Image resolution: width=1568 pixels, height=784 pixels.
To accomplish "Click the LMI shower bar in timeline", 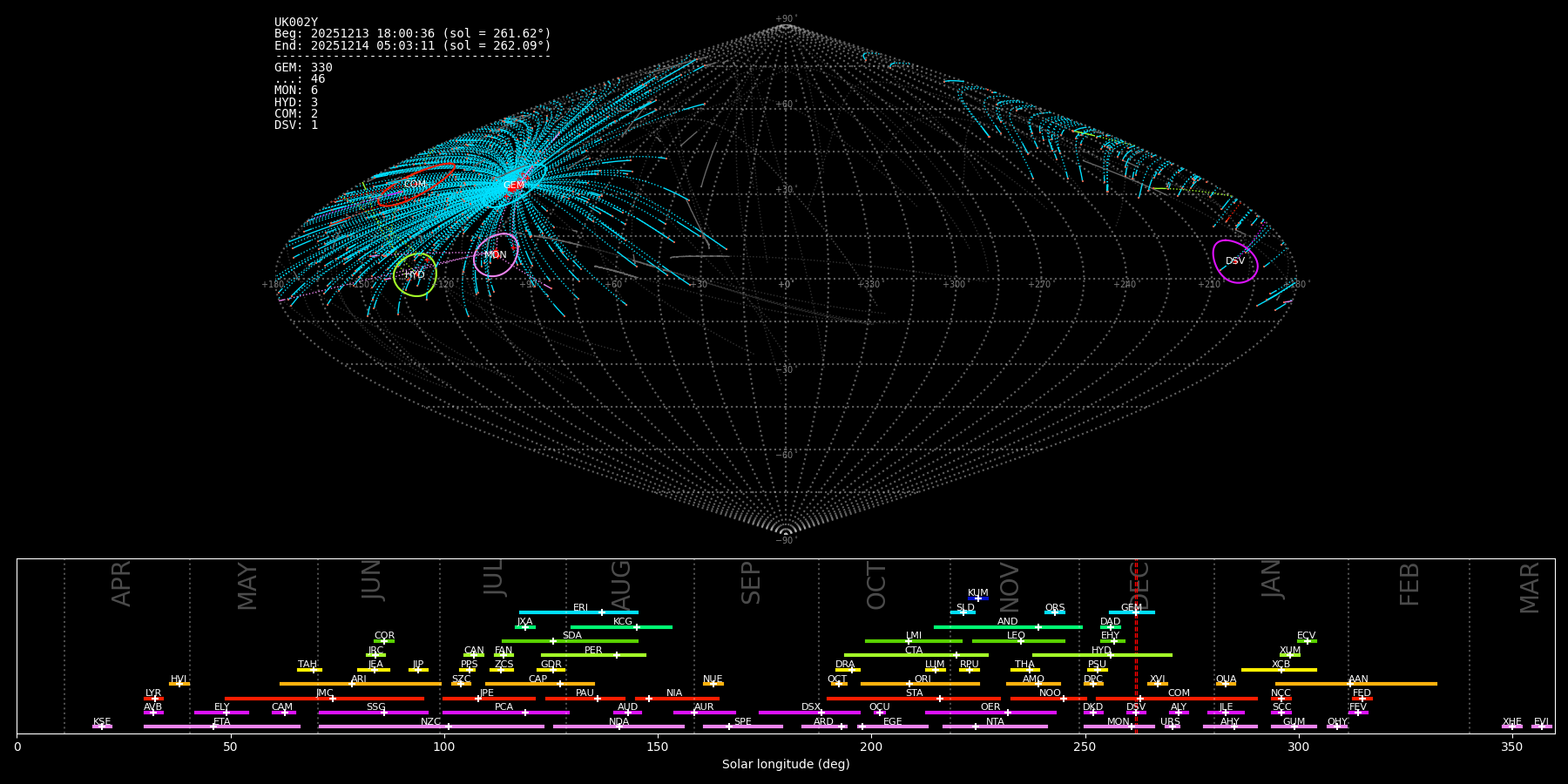I will (x=913, y=641).
